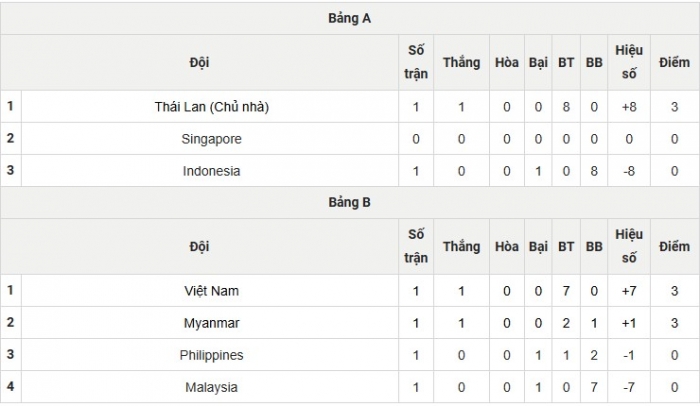Choose the Philippines team row

pyautogui.click(x=212, y=355)
